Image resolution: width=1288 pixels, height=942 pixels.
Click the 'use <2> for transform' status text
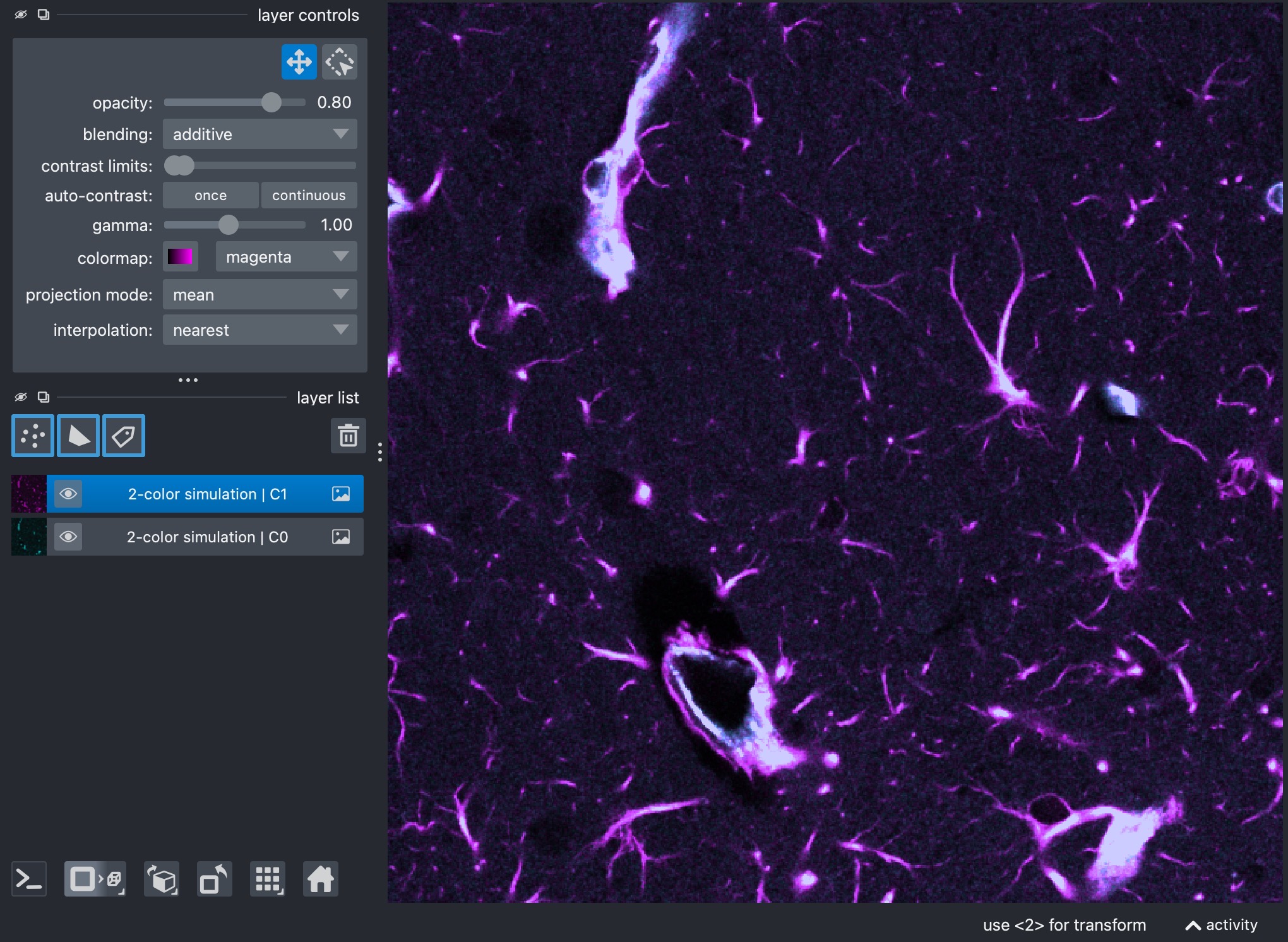point(1064,925)
